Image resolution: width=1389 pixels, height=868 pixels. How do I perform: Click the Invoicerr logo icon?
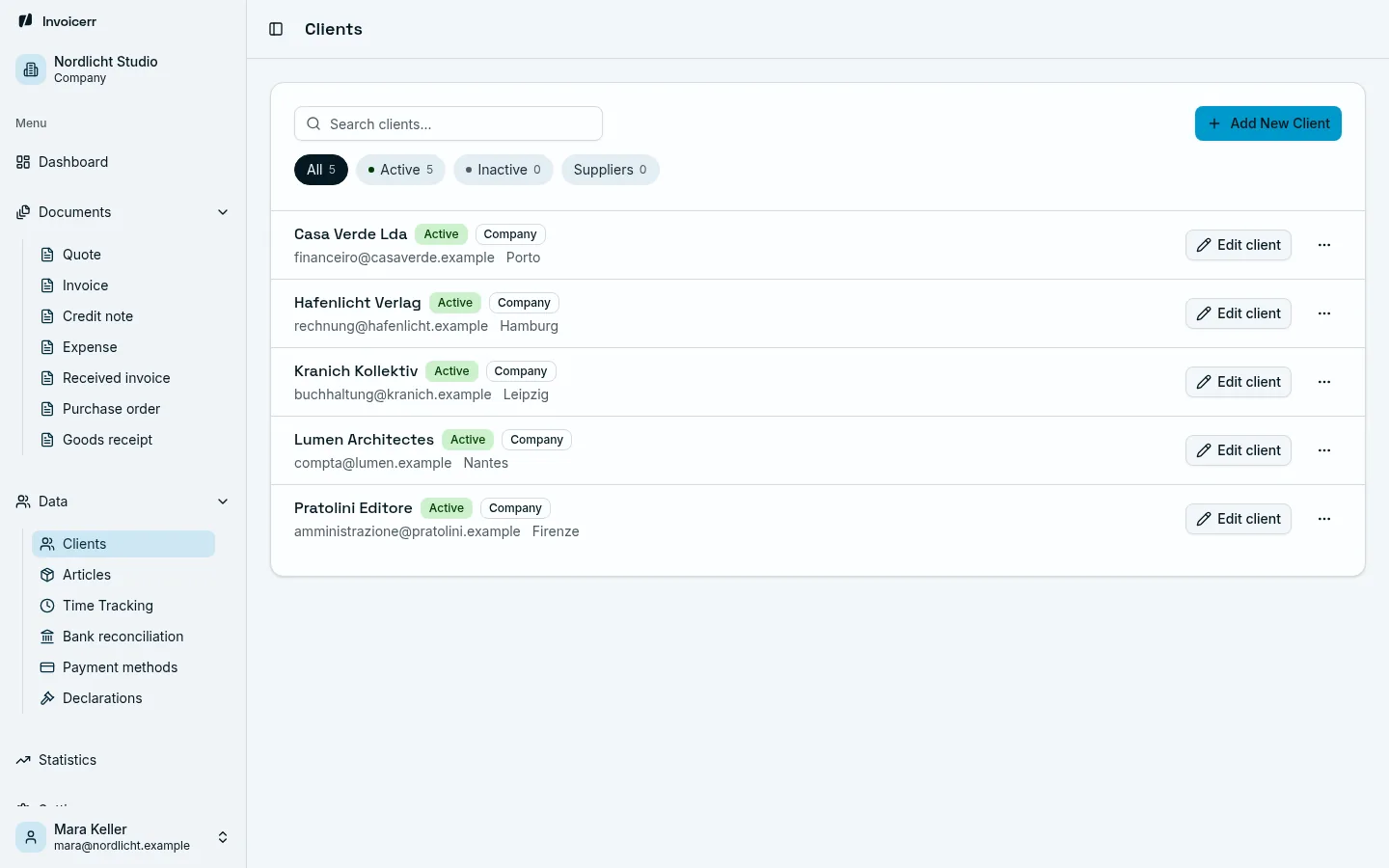pos(25,20)
